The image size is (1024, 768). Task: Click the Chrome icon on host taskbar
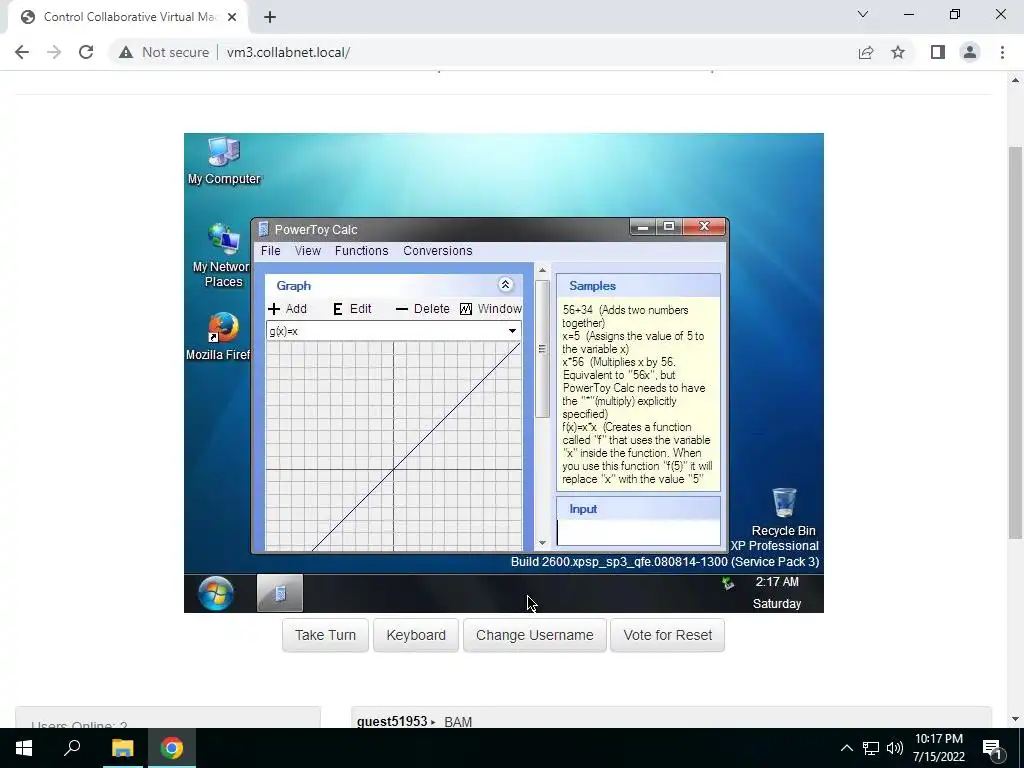pyautogui.click(x=172, y=748)
